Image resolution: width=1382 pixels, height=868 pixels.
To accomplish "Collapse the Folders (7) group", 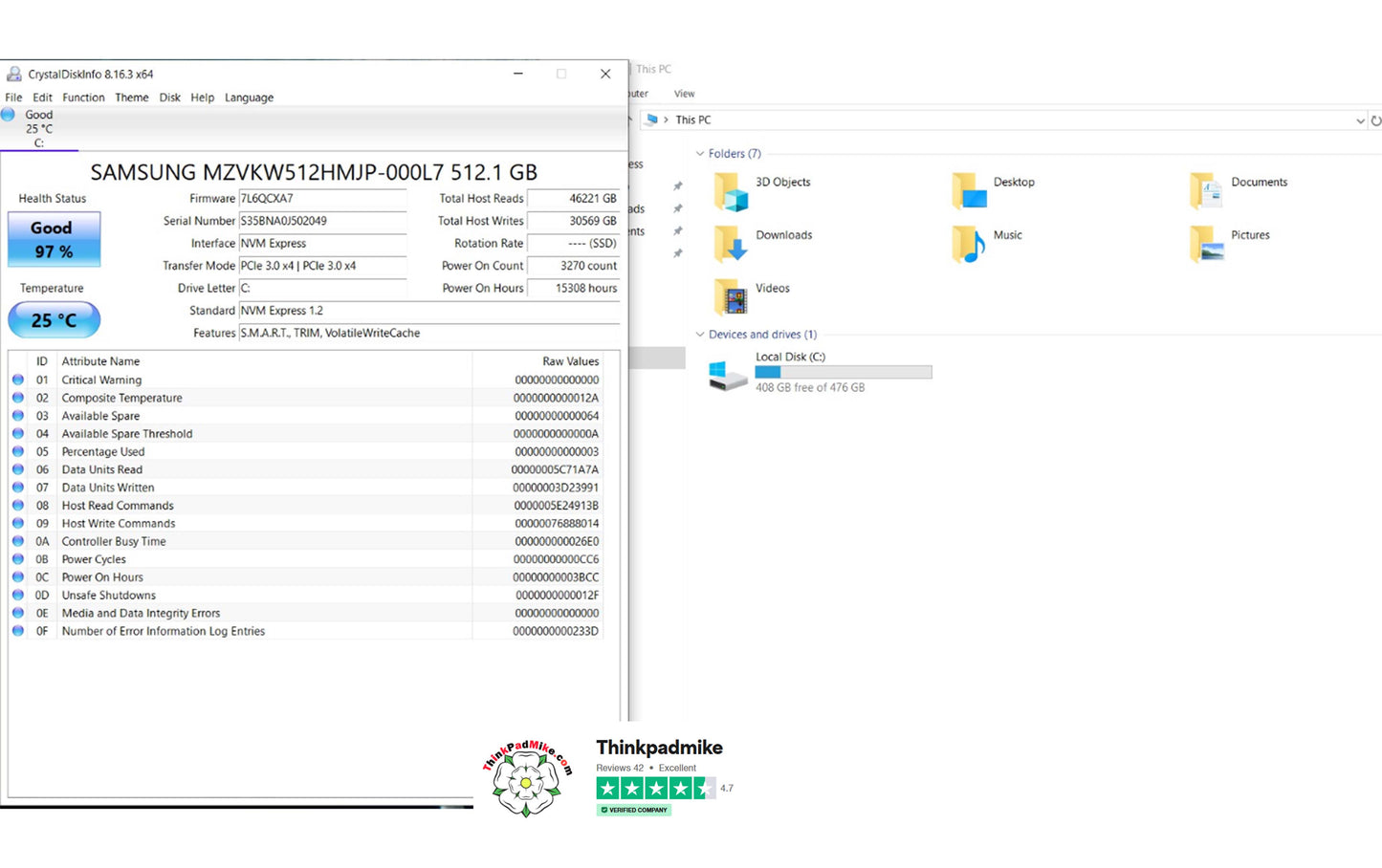I will 700,154.
